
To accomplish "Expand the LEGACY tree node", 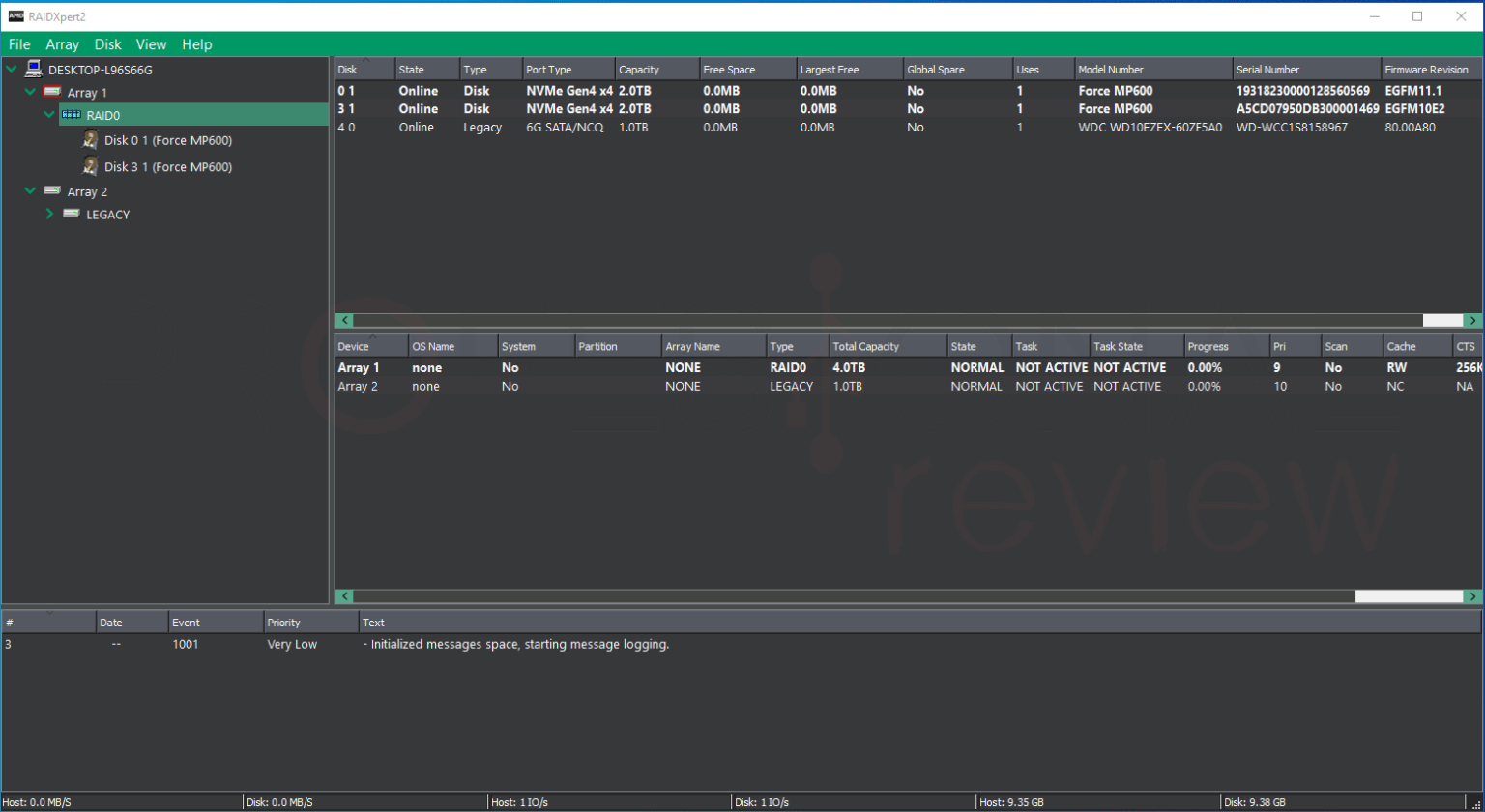I will pyautogui.click(x=49, y=214).
